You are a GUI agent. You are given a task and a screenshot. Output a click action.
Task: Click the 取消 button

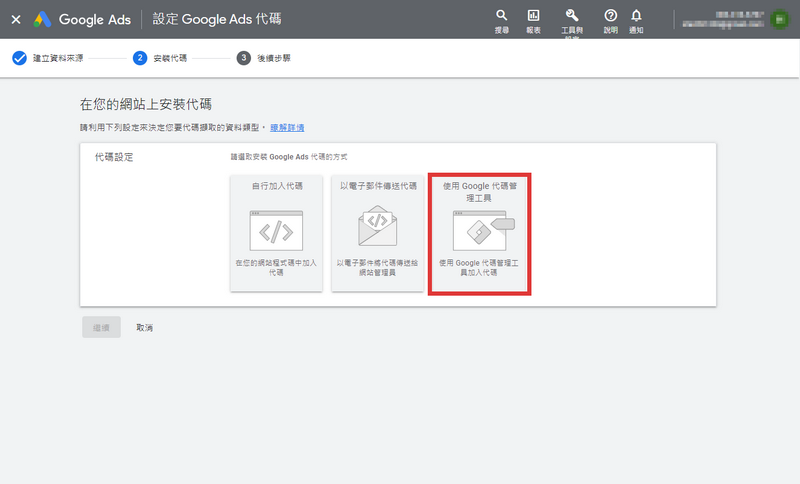click(144, 327)
